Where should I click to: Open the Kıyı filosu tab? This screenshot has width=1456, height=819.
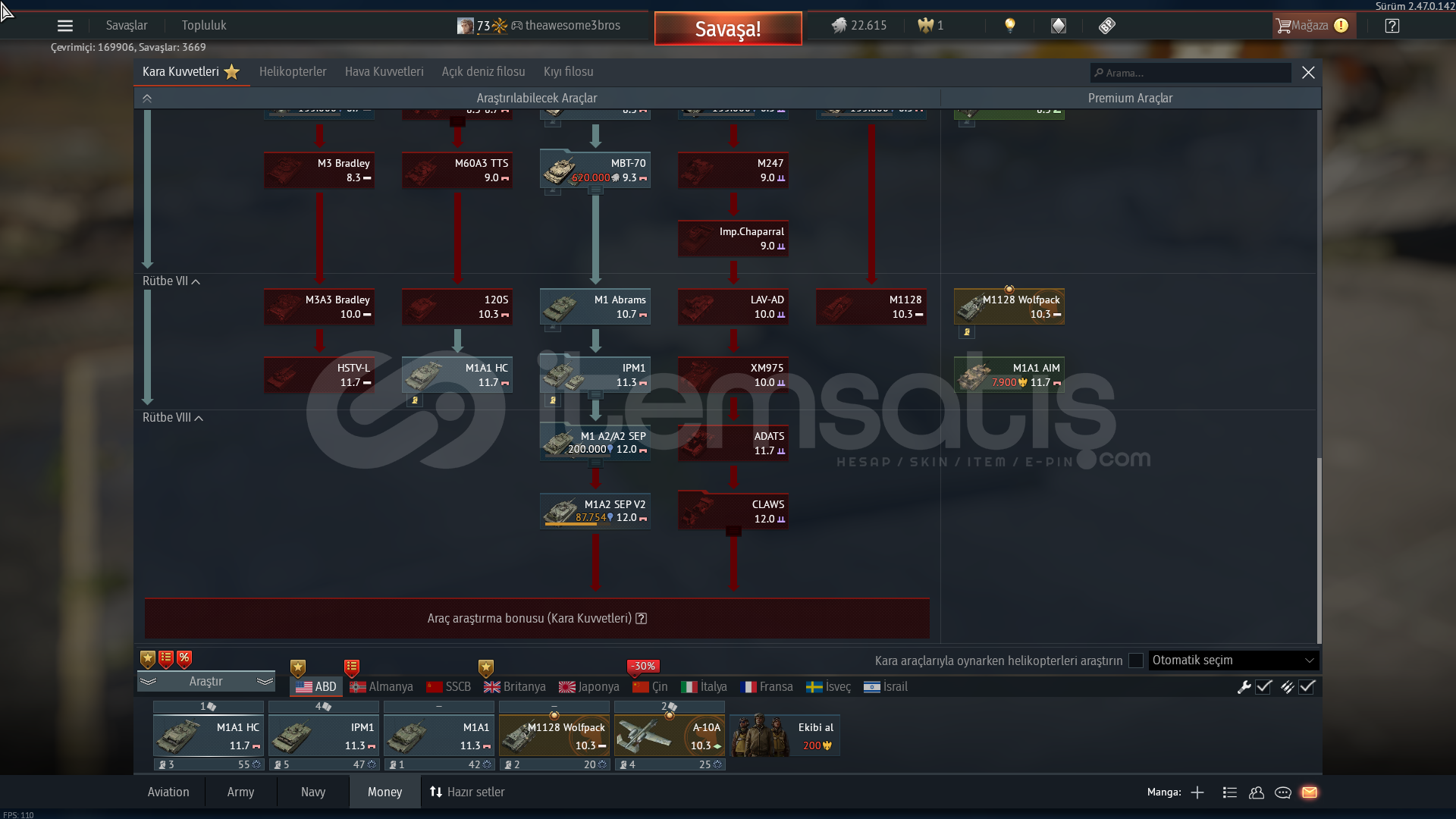(x=569, y=72)
